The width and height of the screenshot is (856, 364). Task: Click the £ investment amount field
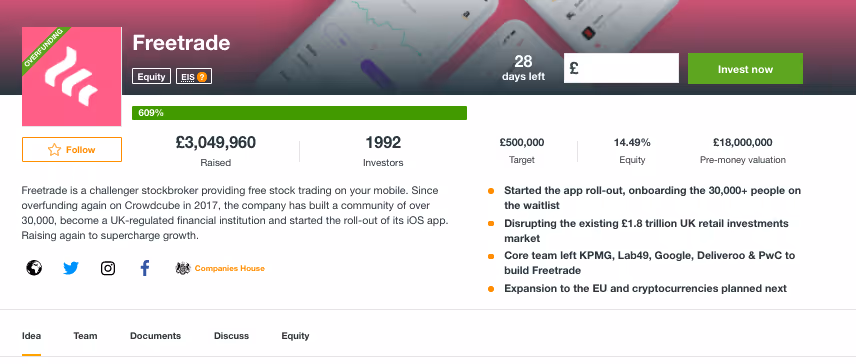point(621,68)
